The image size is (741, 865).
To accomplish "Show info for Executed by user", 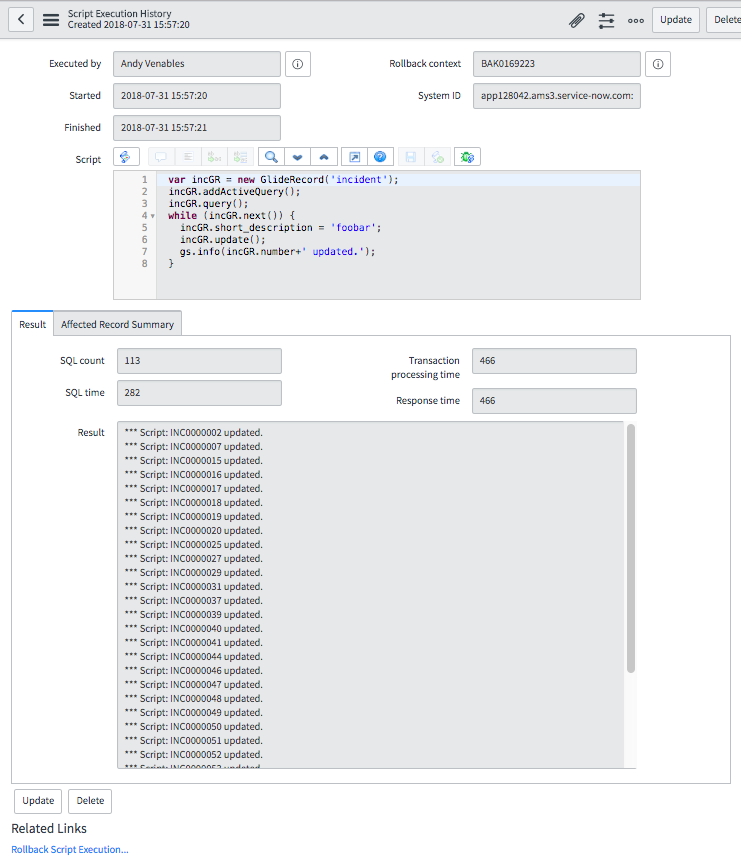I will [x=298, y=64].
